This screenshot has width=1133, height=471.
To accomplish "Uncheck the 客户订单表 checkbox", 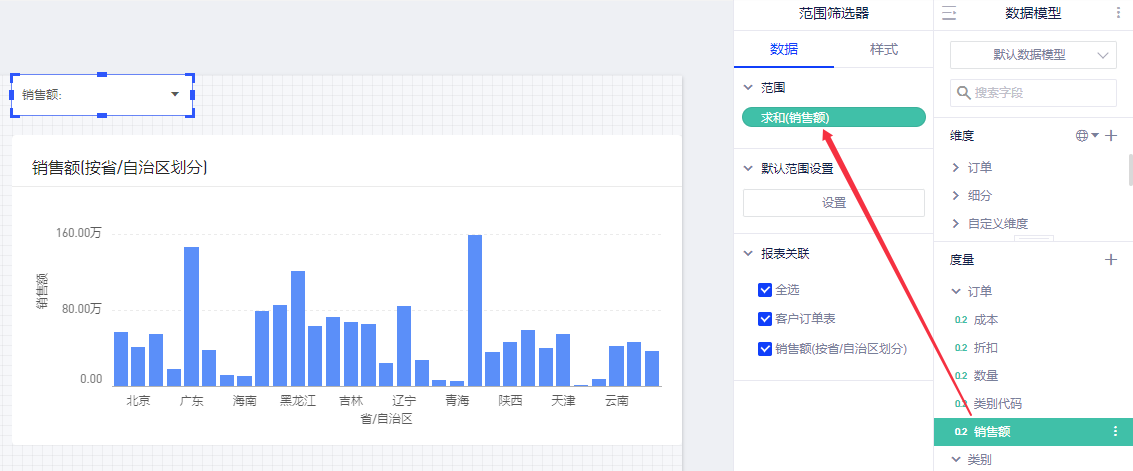I will pos(765,319).
